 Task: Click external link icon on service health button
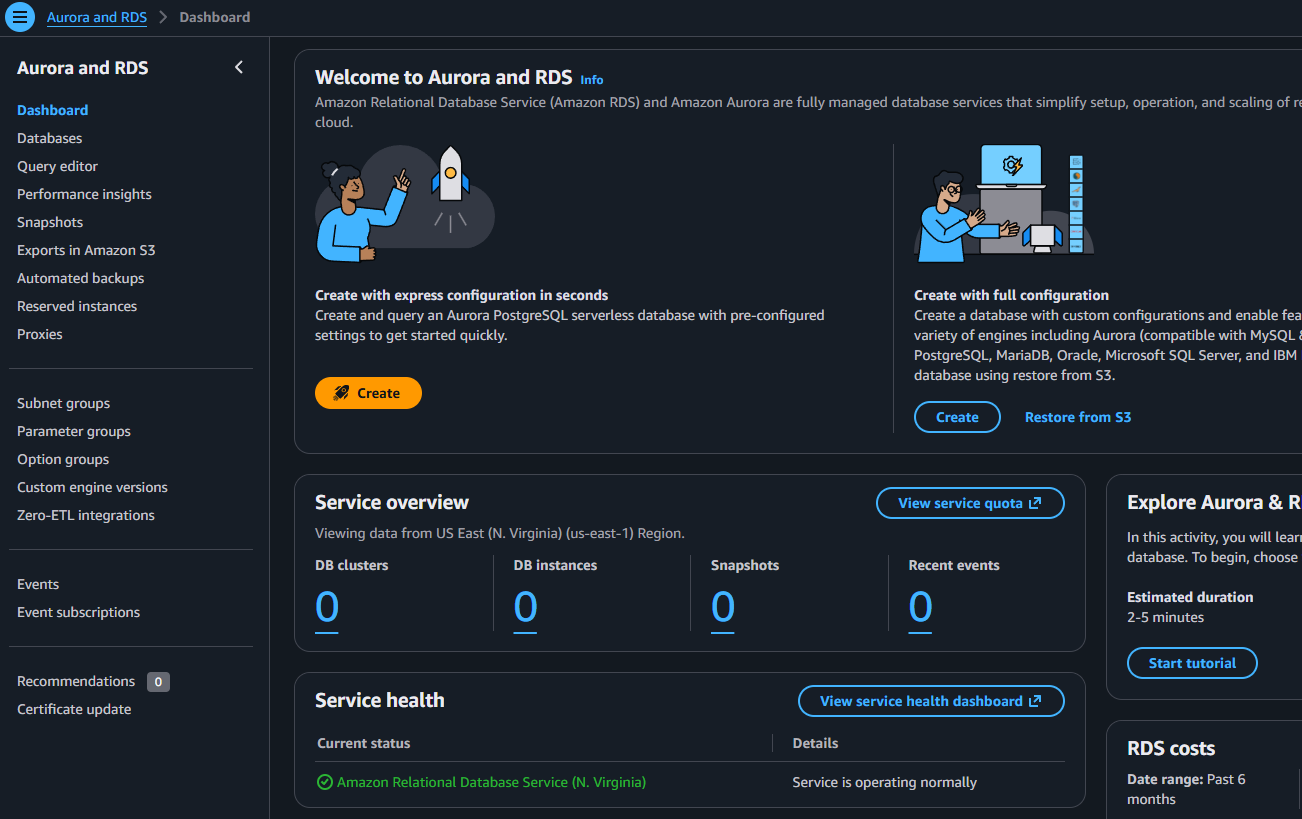pyautogui.click(x=1035, y=701)
